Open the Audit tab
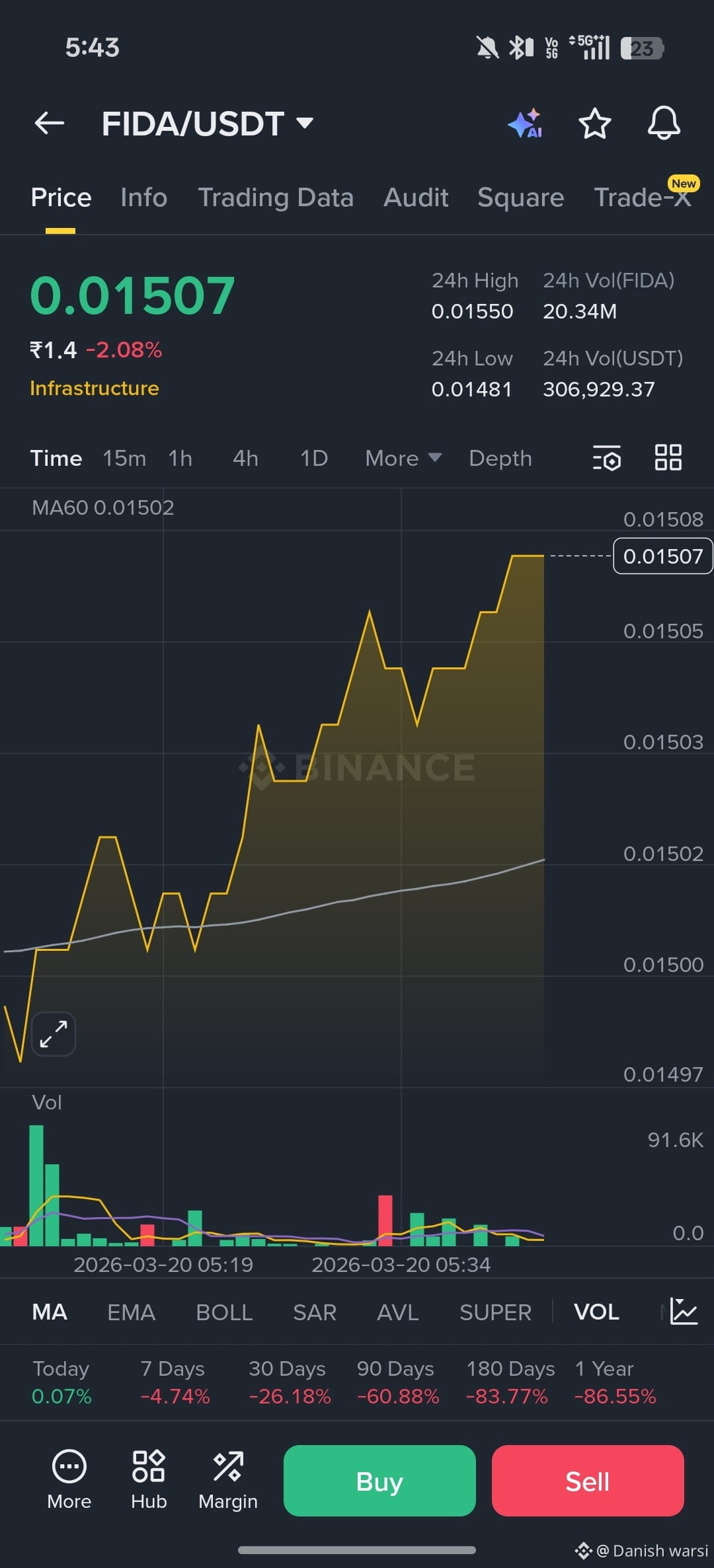This screenshot has height=1568, width=714. 416,198
